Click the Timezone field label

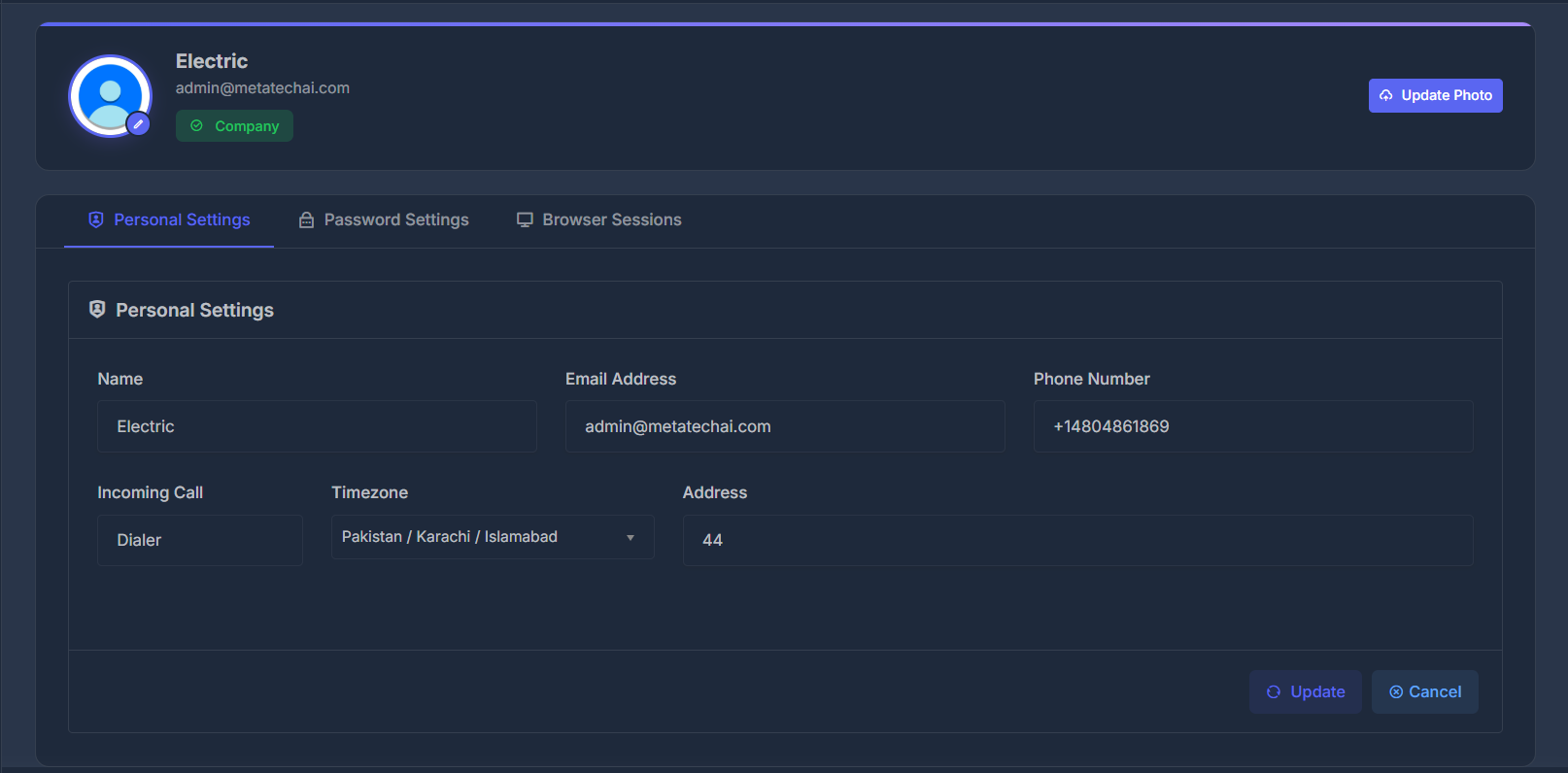[x=370, y=493]
